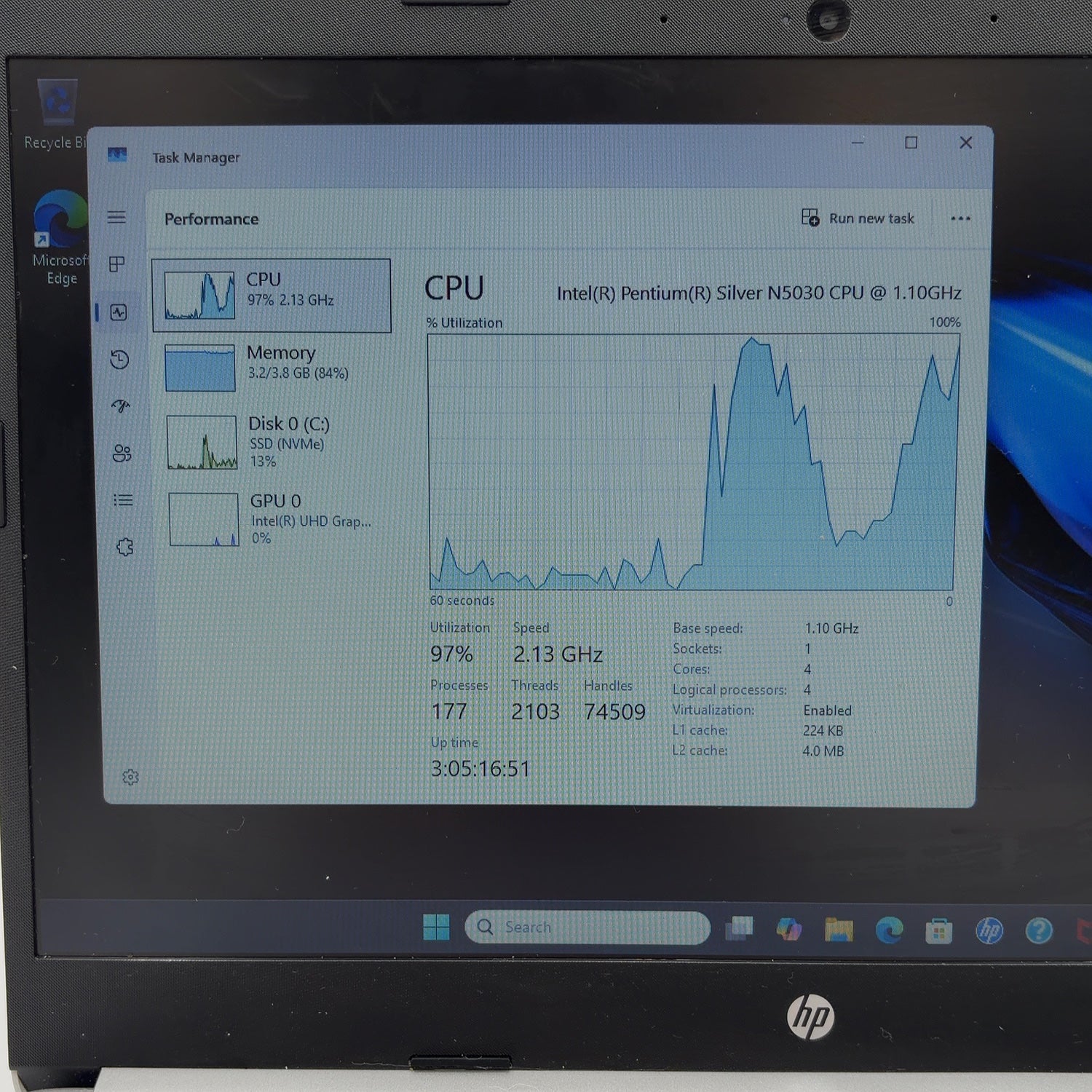
Task: Close the Task Manager window
Action: tap(965, 143)
